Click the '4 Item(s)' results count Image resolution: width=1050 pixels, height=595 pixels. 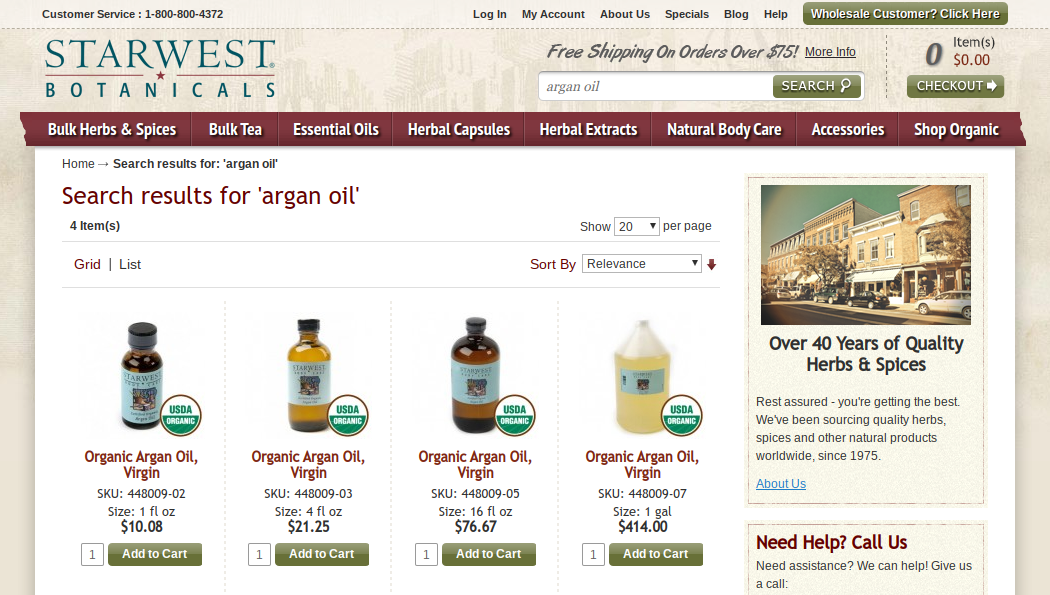click(95, 226)
